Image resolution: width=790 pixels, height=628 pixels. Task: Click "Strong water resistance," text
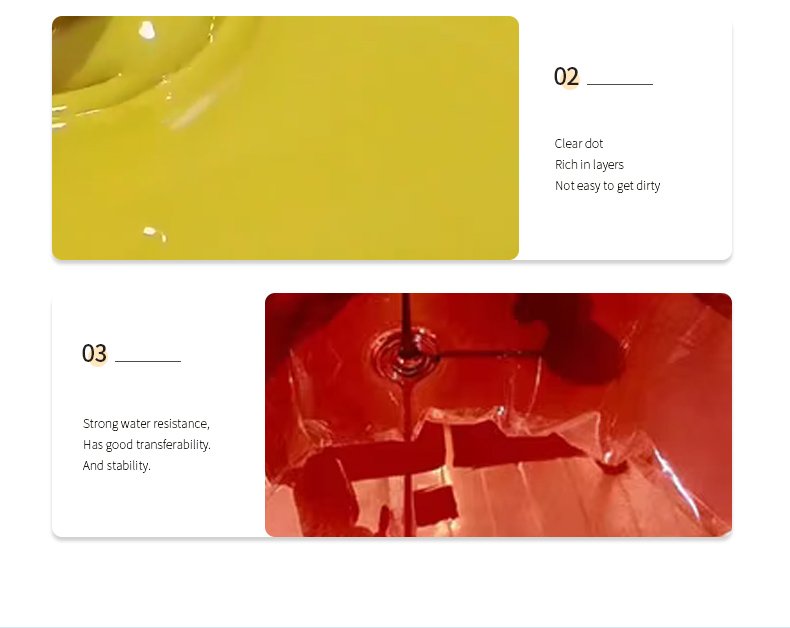point(146,424)
